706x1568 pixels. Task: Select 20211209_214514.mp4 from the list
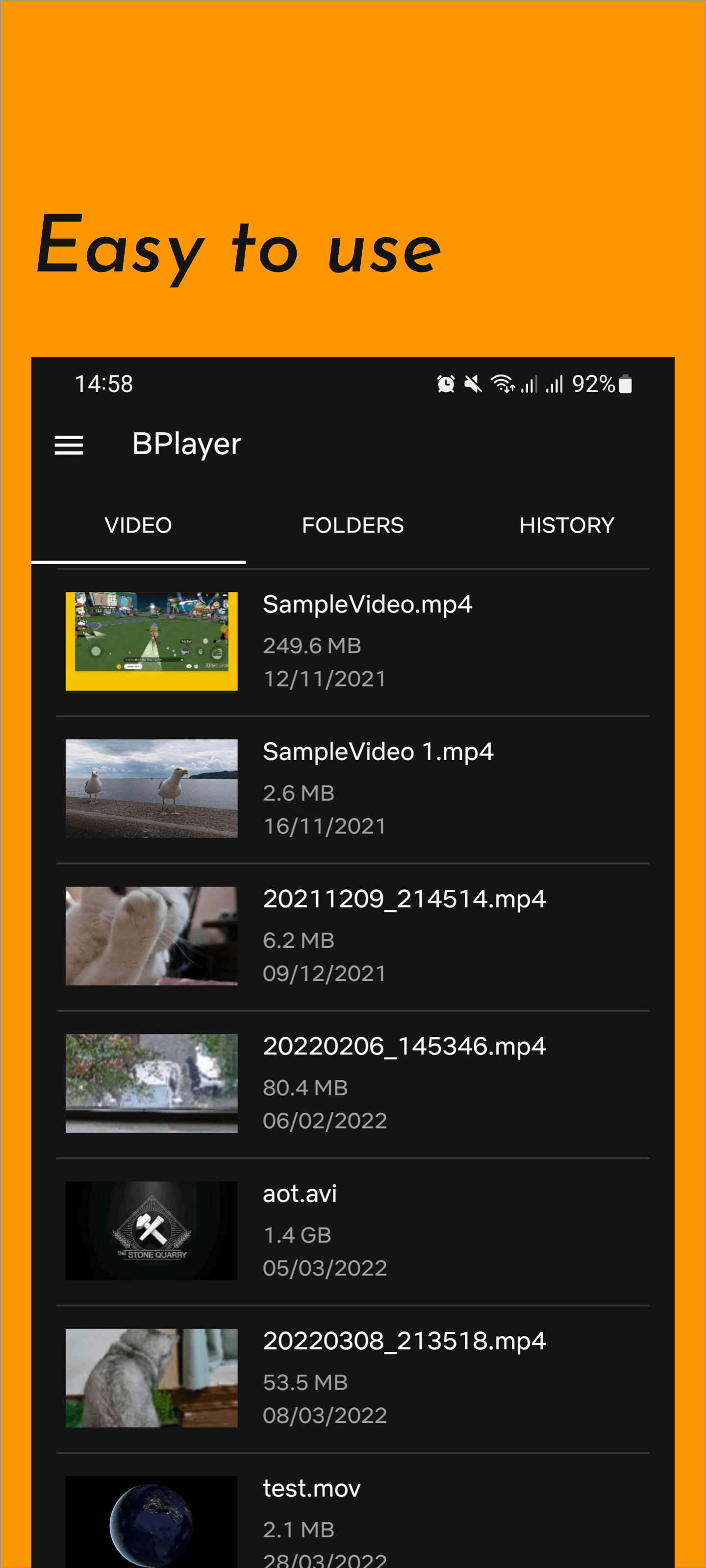tap(404, 899)
